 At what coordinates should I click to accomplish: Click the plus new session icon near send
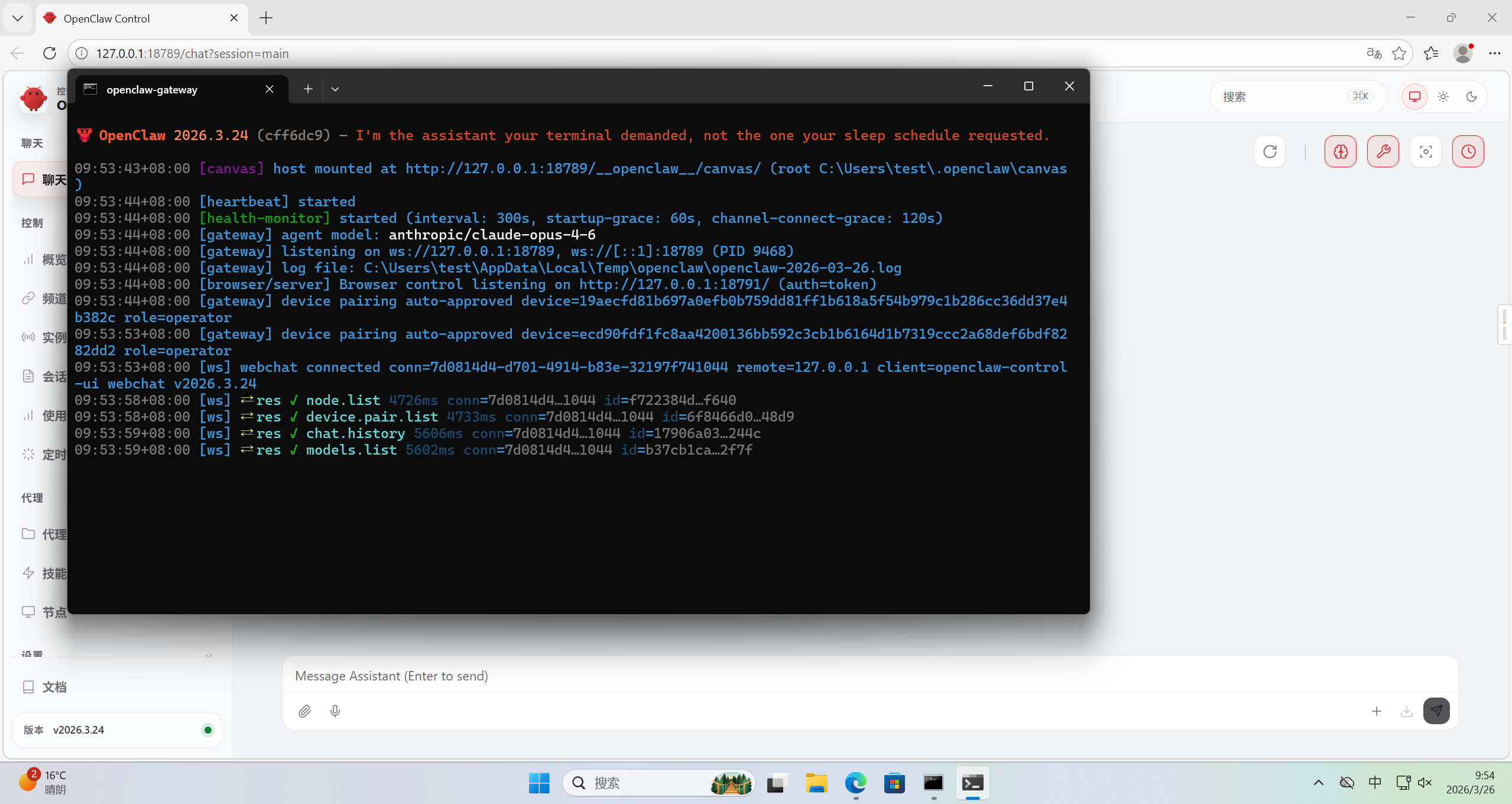point(1377,711)
